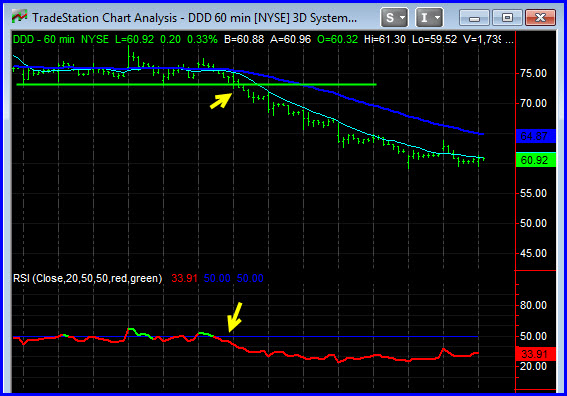Screen dimensions: 567x396
Task: Click the green 60.92 last price marker
Action: 536,160
